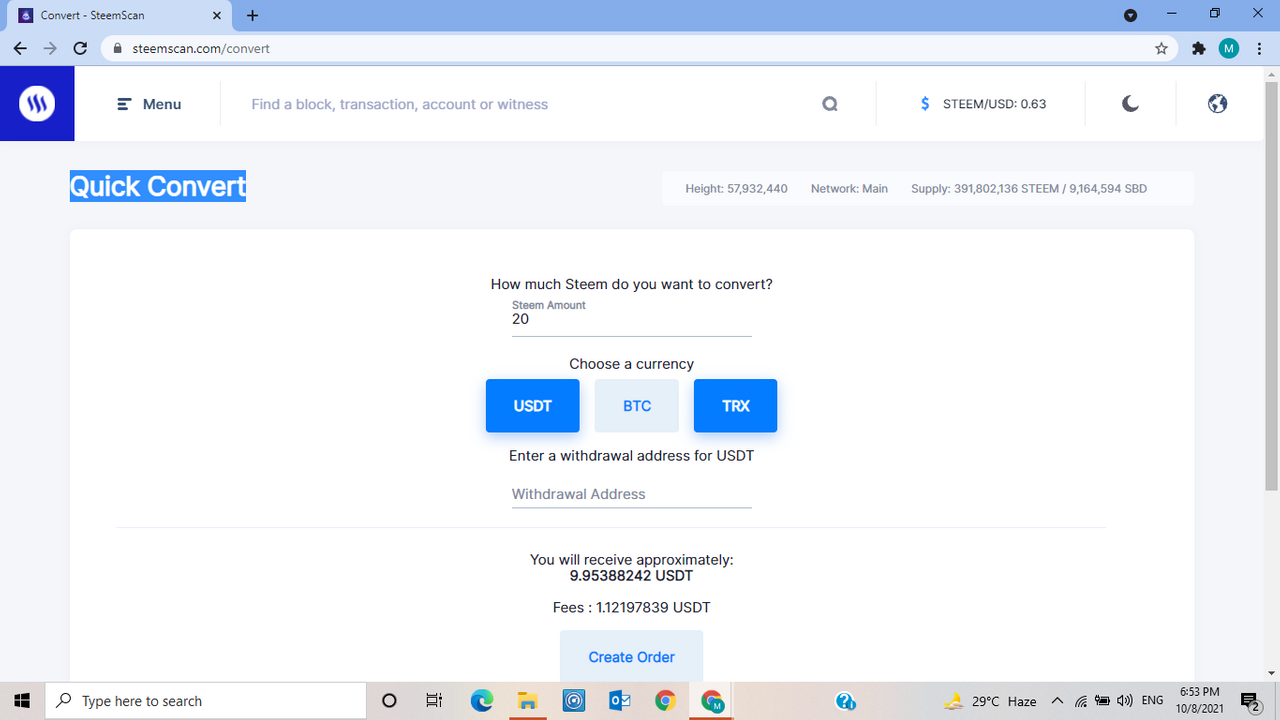Click Height: 57,932,440 text
Screen dimensions: 1280x720
tap(736, 188)
